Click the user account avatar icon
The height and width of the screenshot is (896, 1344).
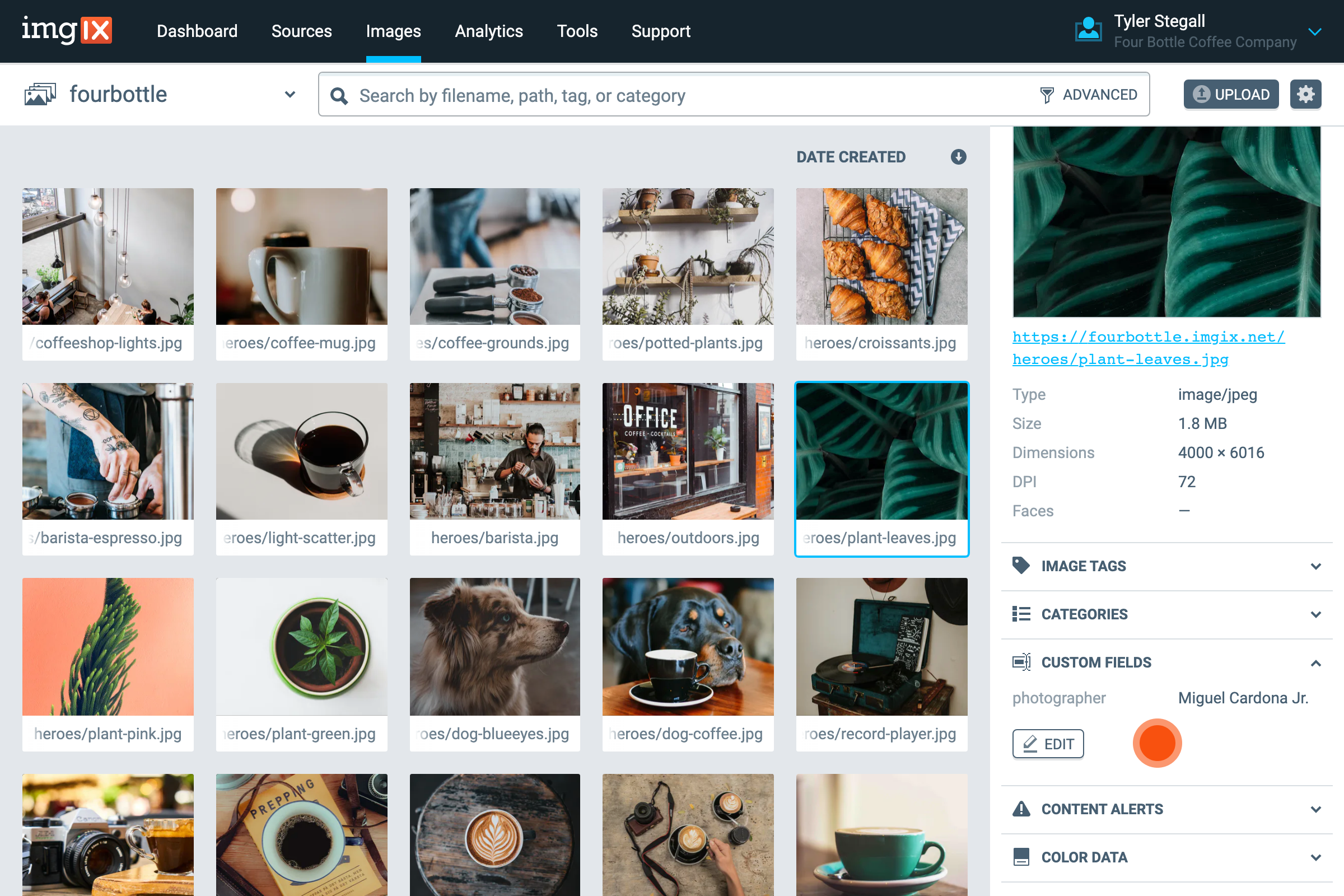1088,30
